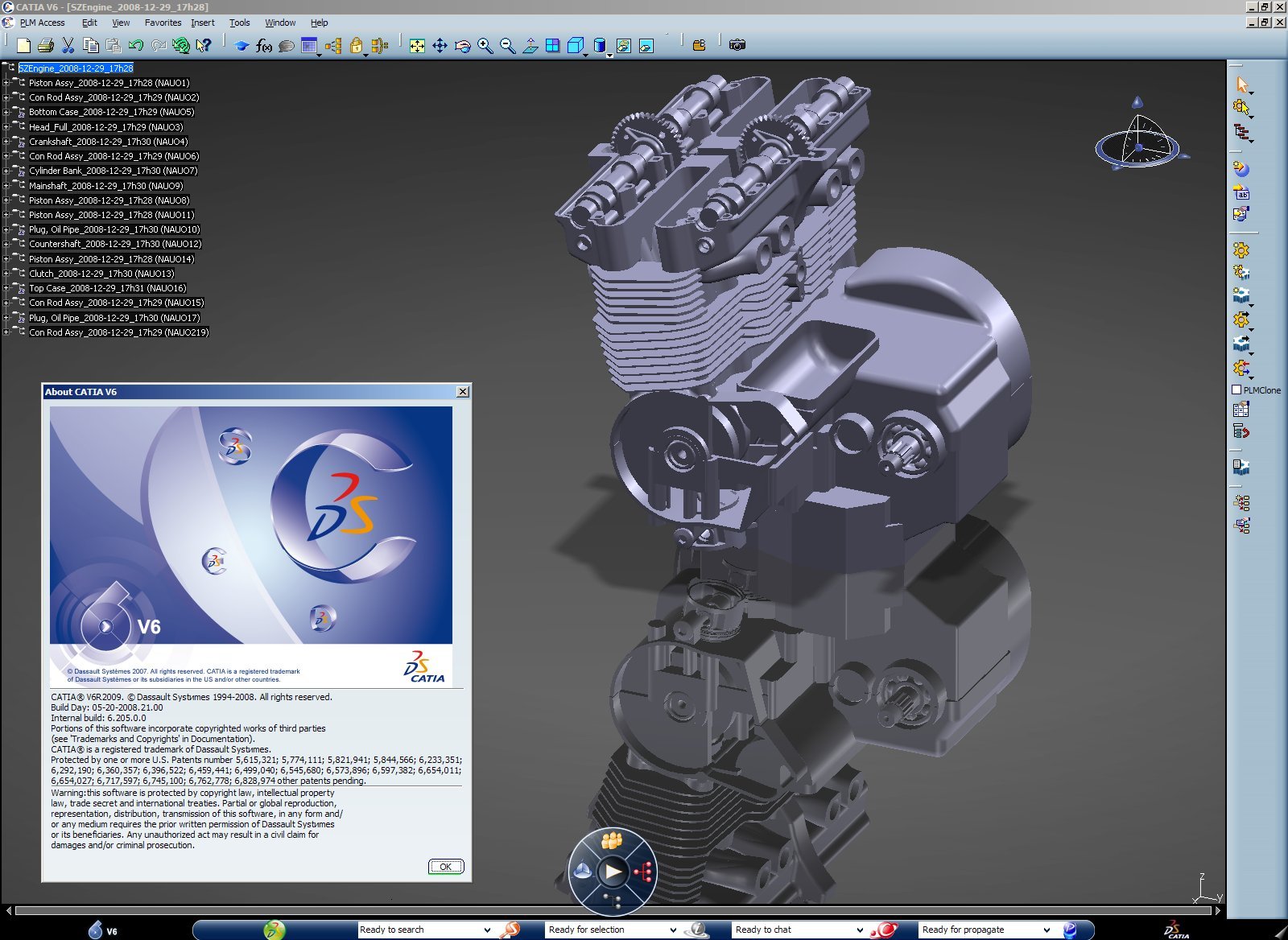The image size is (1288, 940).
Task: Open the Insert menu
Action: point(202,23)
